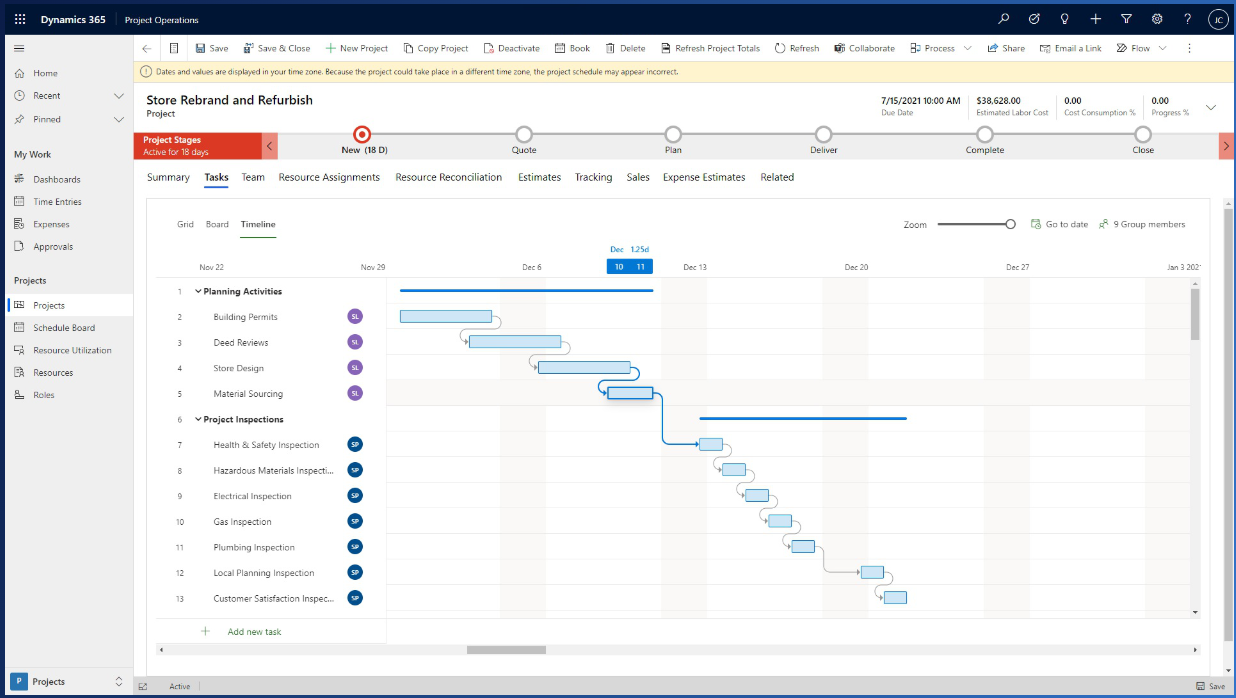Click the Delete command
The width and height of the screenshot is (1236, 698).
[x=625, y=48]
